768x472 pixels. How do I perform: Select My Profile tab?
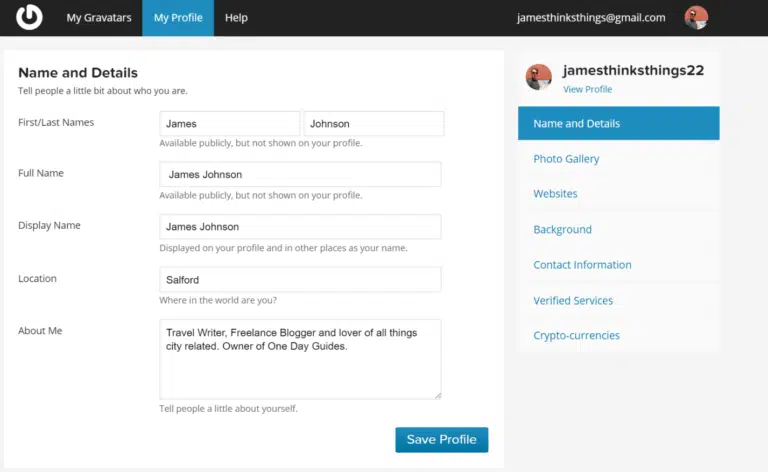tap(177, 18)
